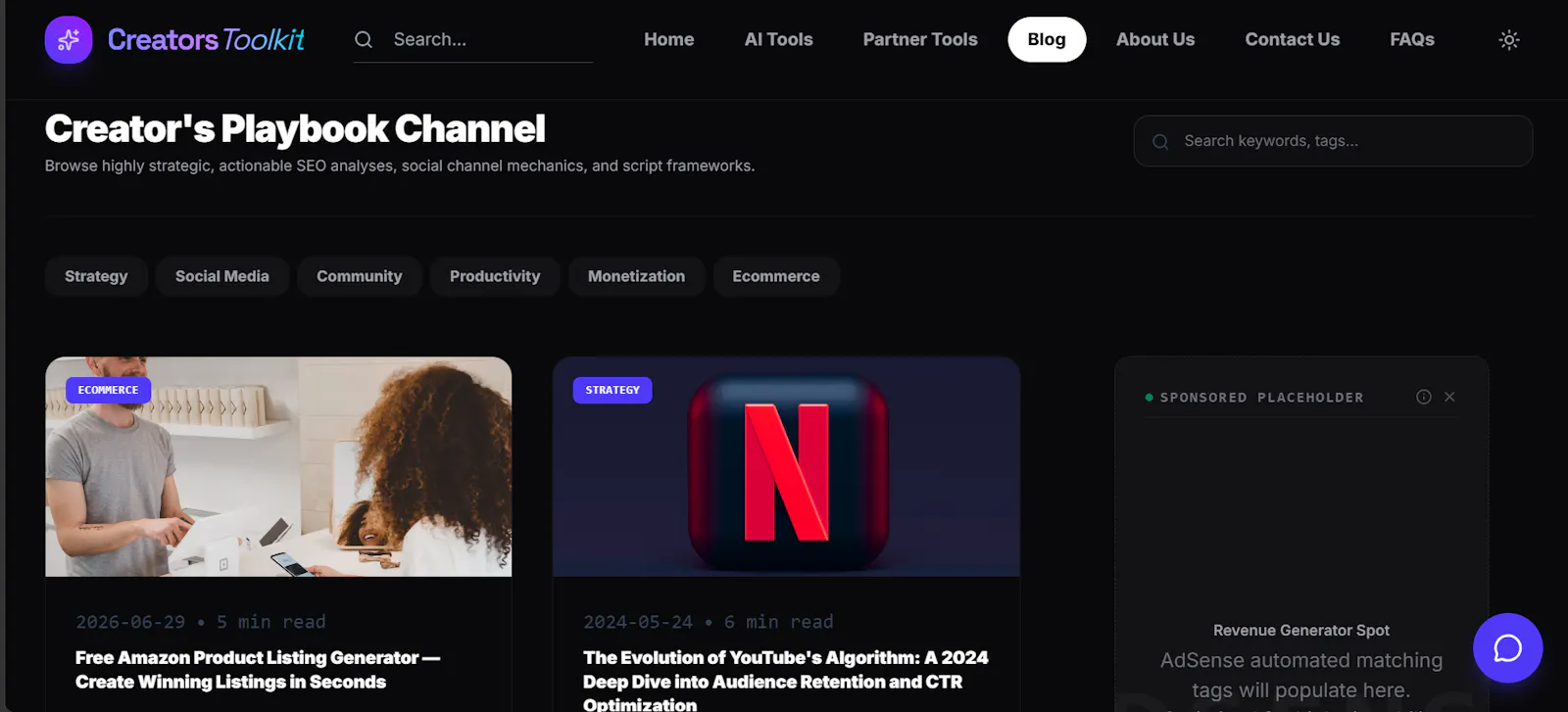The width and height of the screenshot is (1568, 712).
Task: Click the SPONSORED PLACEHOLDER label
Action: coord(1262,398)
